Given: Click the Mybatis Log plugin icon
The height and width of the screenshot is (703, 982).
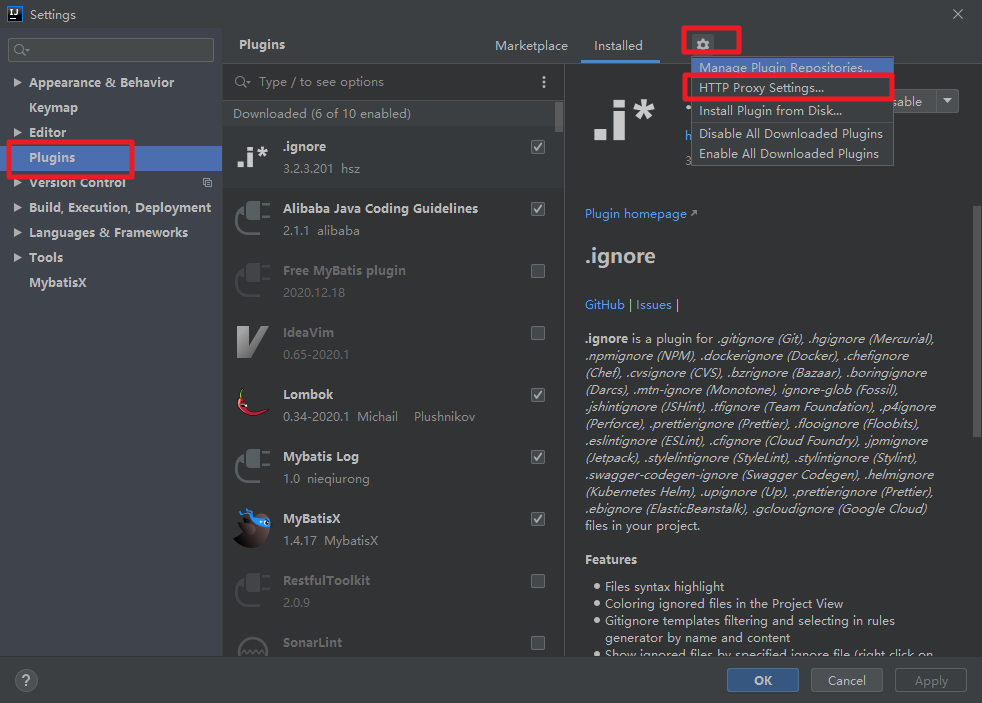Looking at the screenshot, I should coord(252,466).
